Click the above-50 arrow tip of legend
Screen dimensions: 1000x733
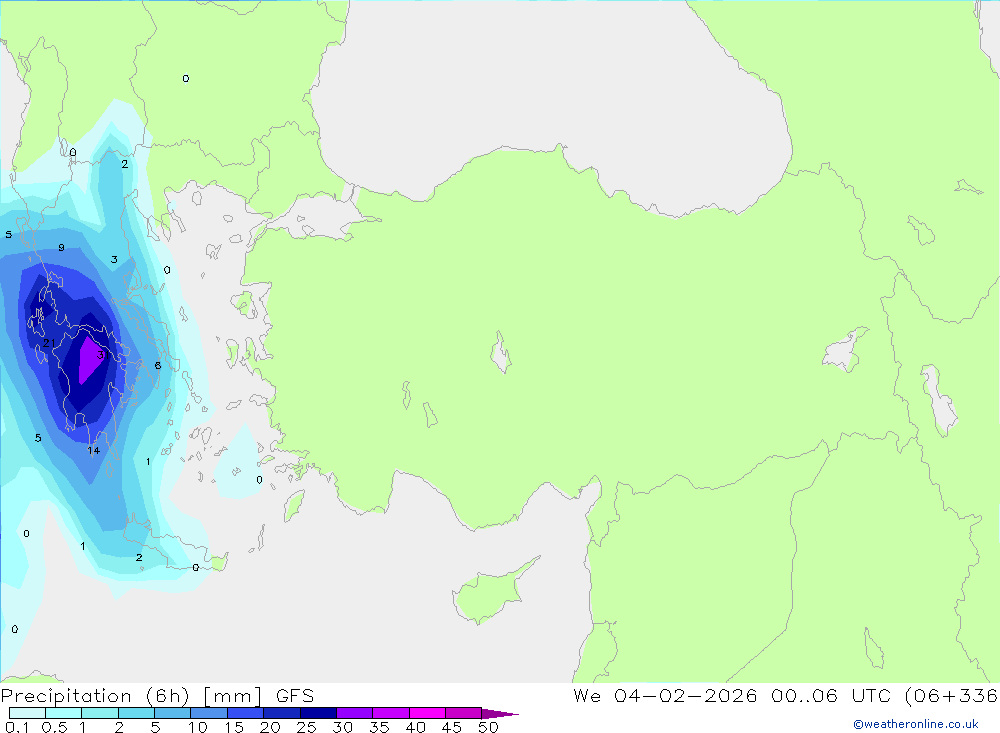pyautogui.click(x=501, y=714)
